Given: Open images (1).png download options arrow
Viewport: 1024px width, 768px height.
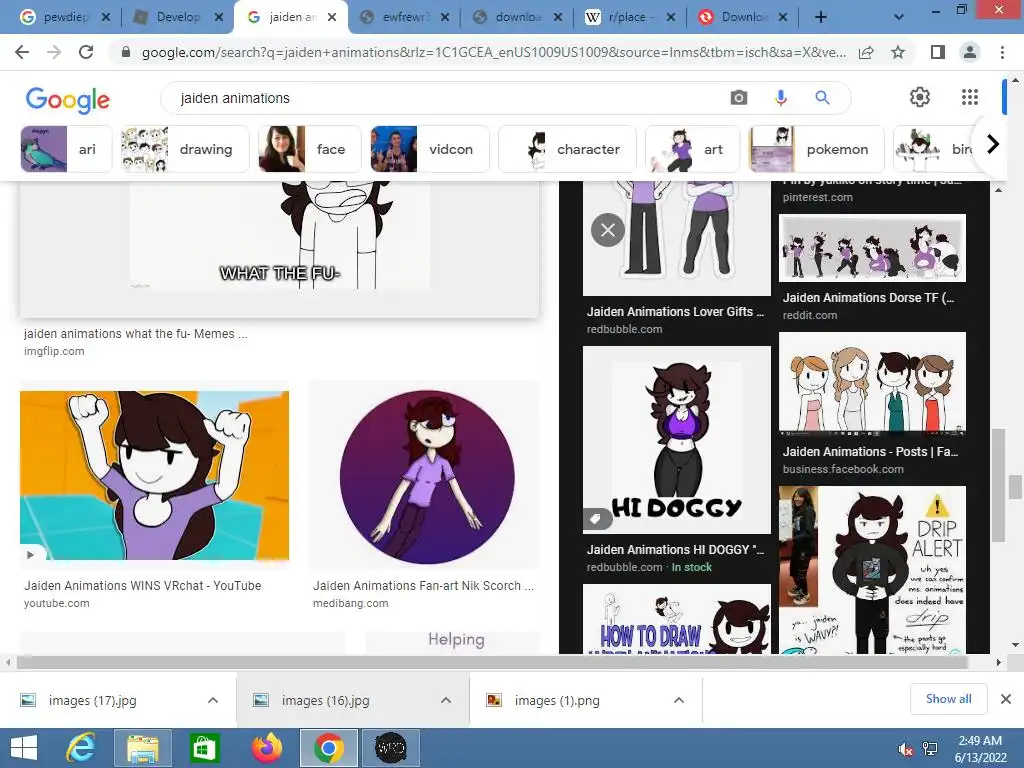Looking at the screenshot, I should coord(679,700).
